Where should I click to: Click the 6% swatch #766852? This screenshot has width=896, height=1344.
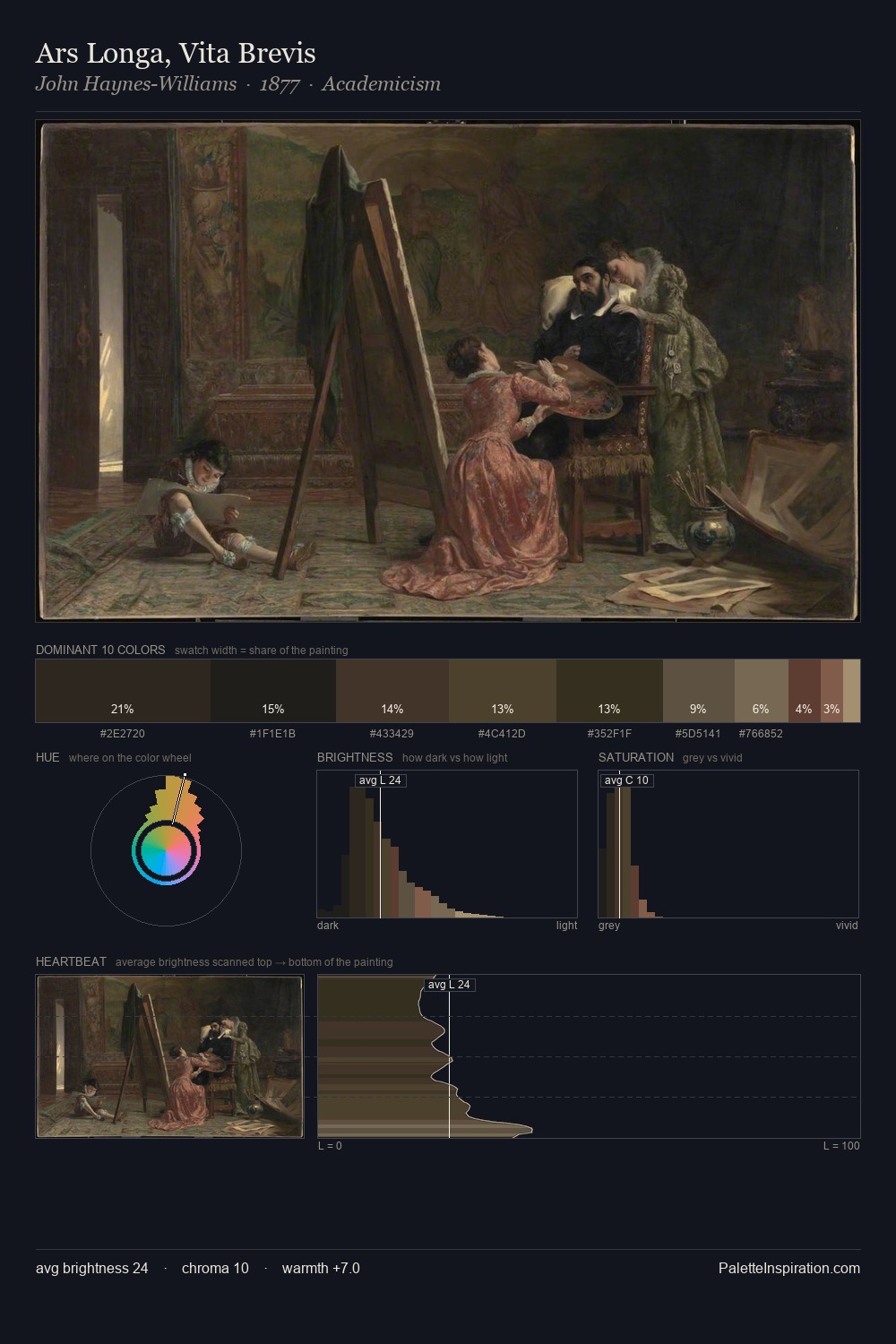pyautogui.click(x=762, y=691)
